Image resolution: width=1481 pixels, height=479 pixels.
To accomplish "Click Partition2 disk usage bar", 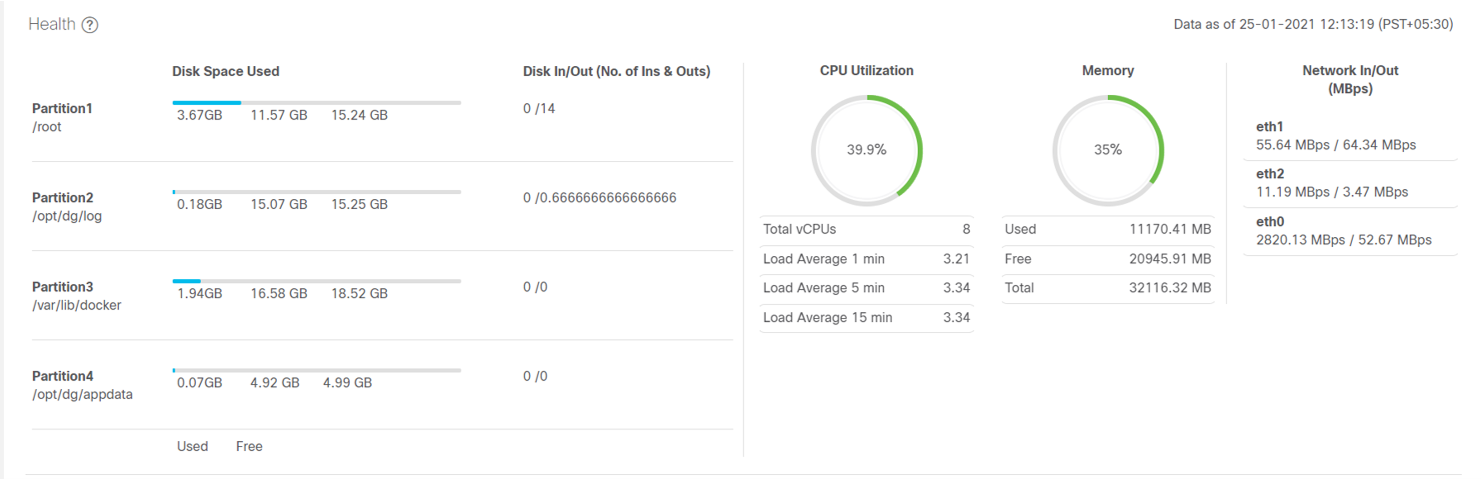I will tap(316, 192).
